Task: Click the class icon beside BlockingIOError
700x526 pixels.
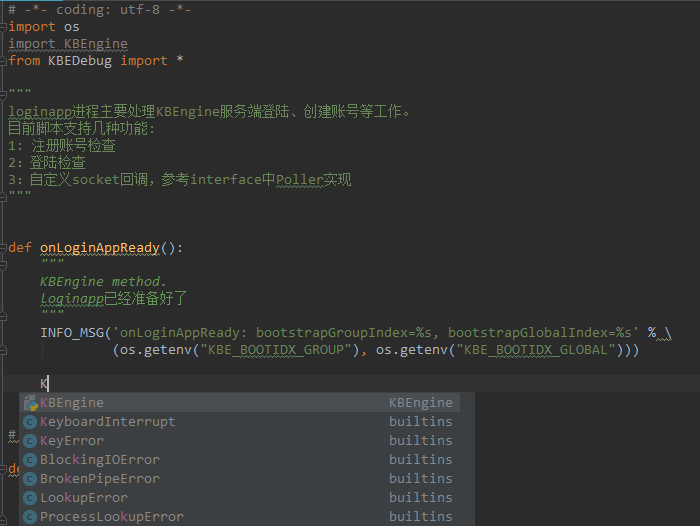Action: [x=30, y=460]
